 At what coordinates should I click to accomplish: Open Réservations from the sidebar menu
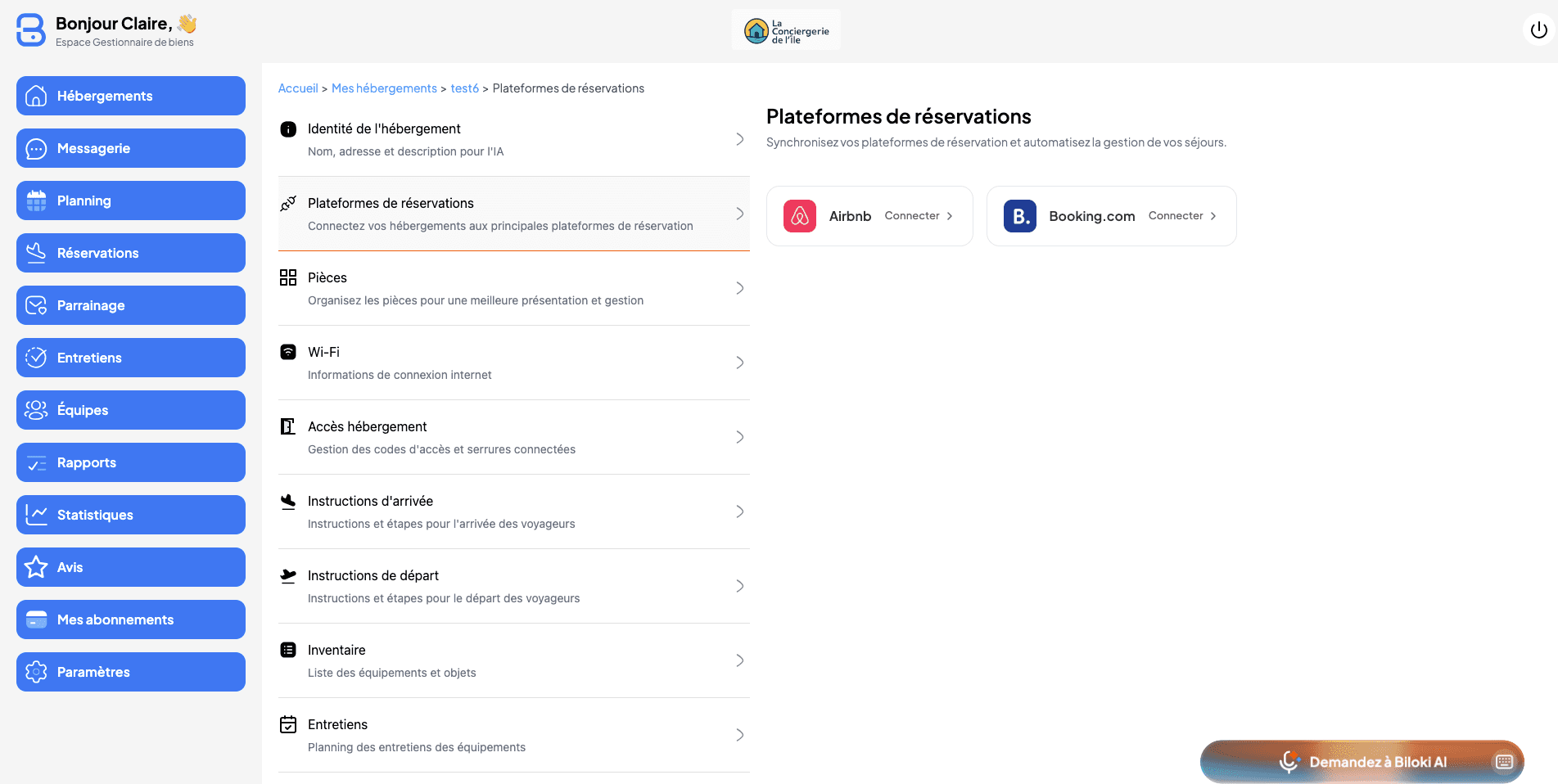coord(97,253)
